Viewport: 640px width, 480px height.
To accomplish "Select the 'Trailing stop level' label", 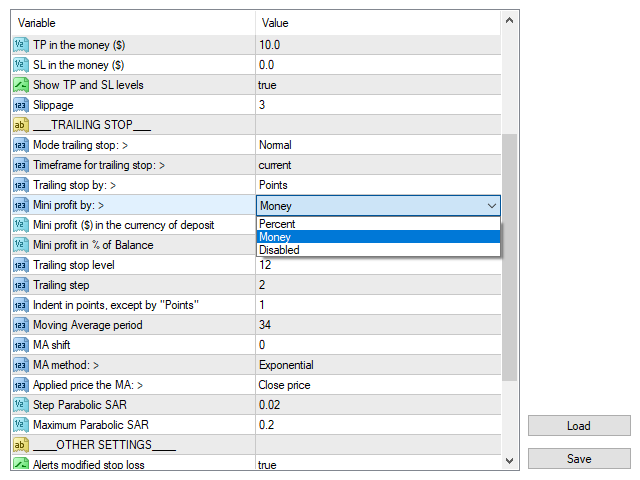I will (74, 265).
